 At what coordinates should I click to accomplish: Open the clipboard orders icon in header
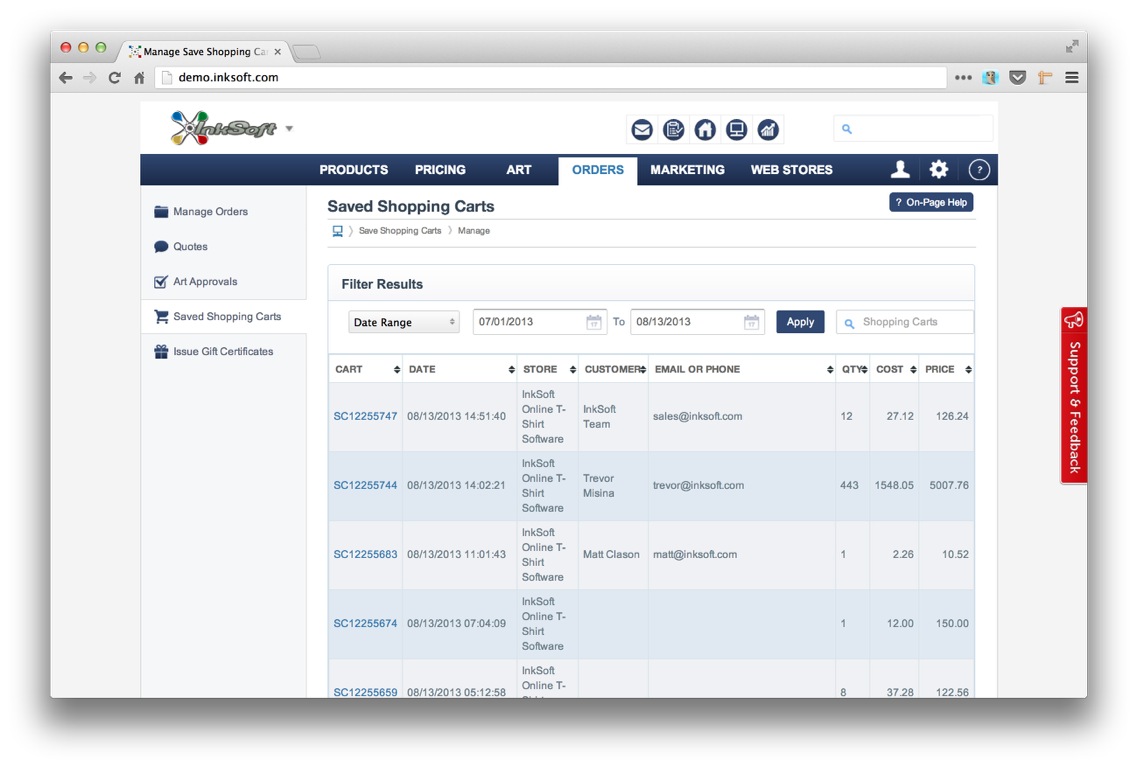(x=674, y=130)
